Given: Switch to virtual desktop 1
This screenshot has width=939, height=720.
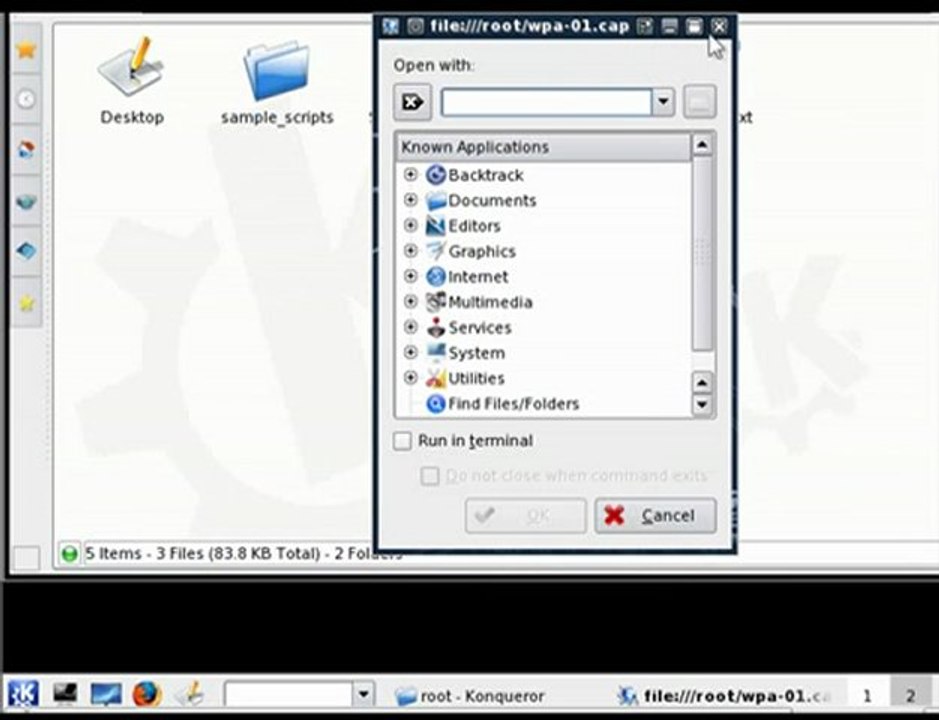Looking at the screenshot, I should (x=867, y=696).
